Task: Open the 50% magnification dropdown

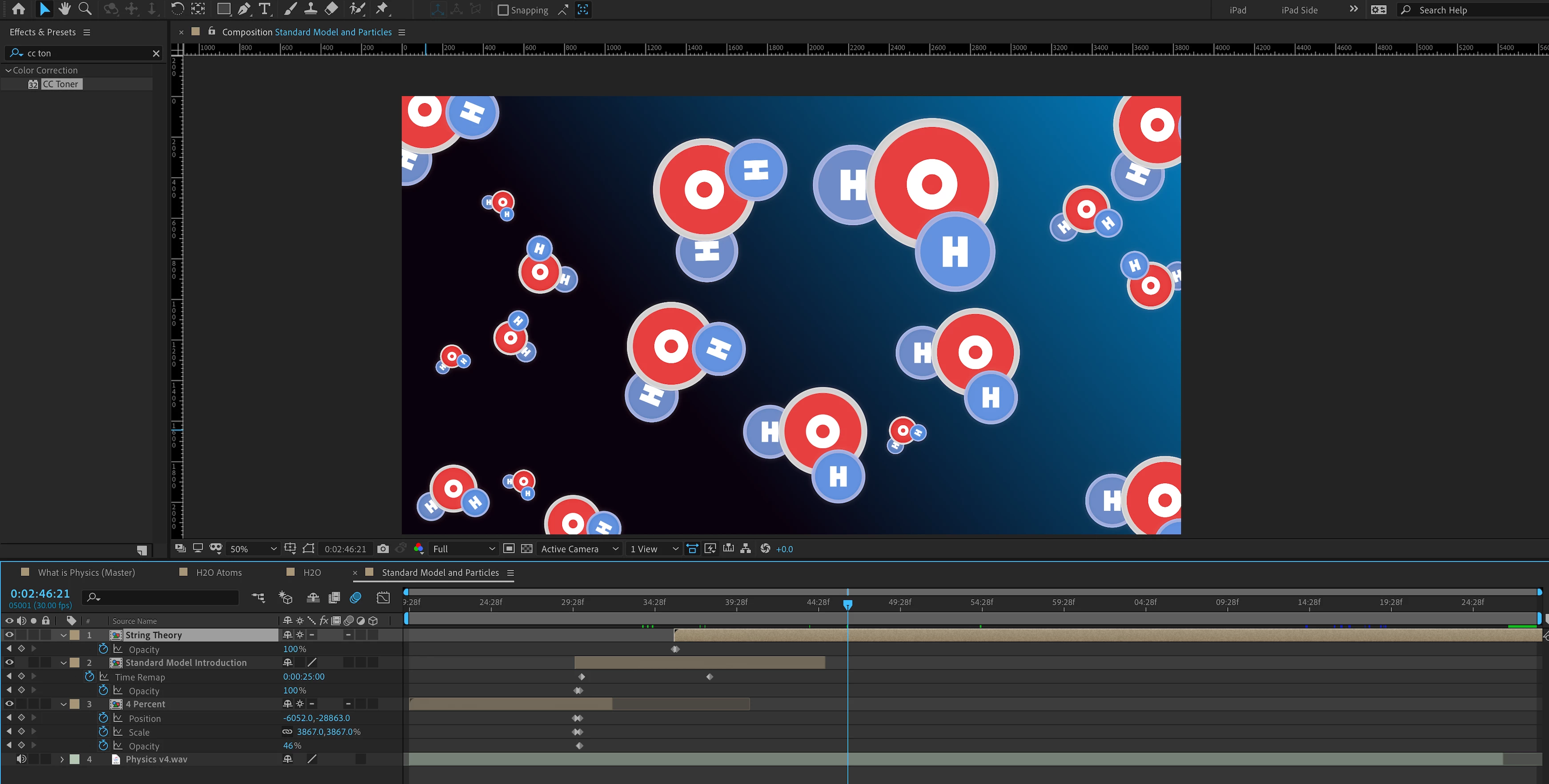Action: pos(253,549)
